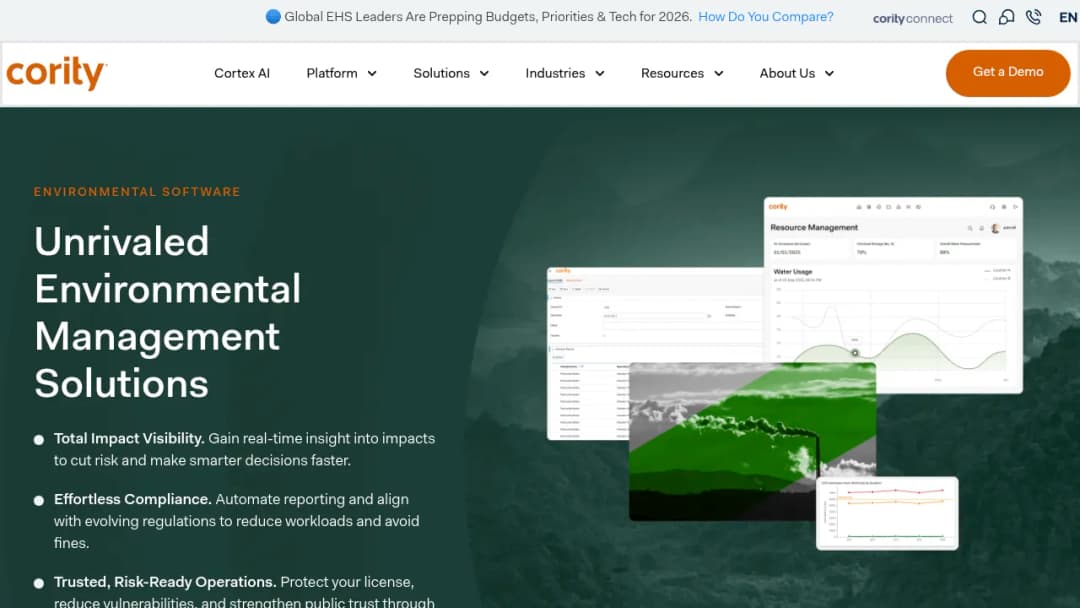Click the Total Impact Visibility bullet text
Screen dimensions: 1080x608
click(x=245, y=449)
